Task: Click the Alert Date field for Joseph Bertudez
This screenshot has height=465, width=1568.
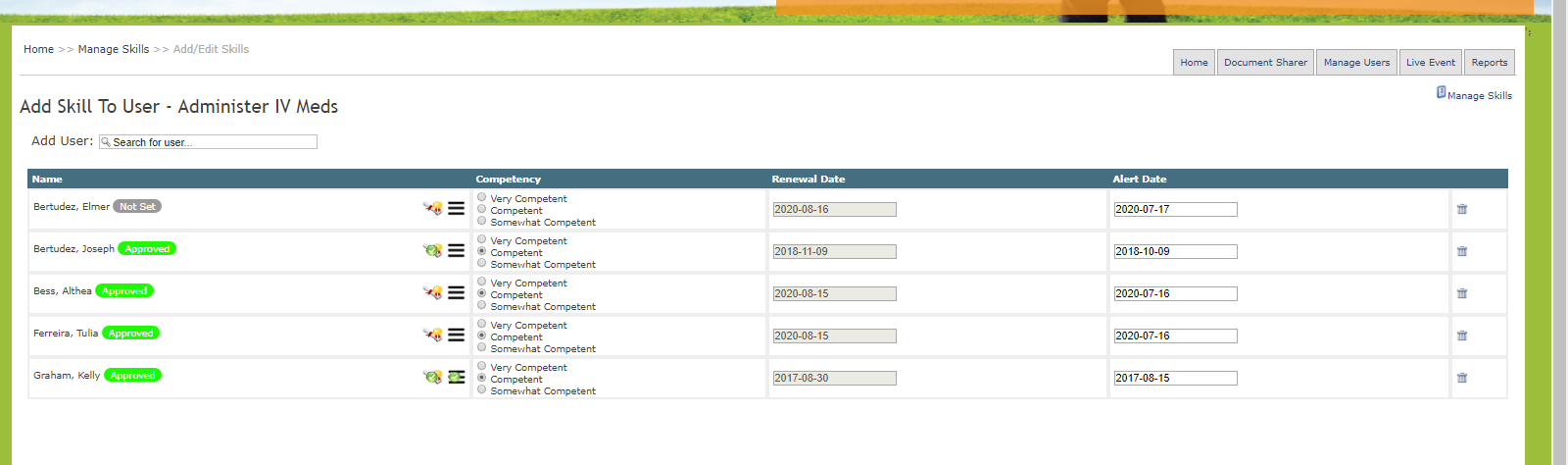Action: 1175,251
